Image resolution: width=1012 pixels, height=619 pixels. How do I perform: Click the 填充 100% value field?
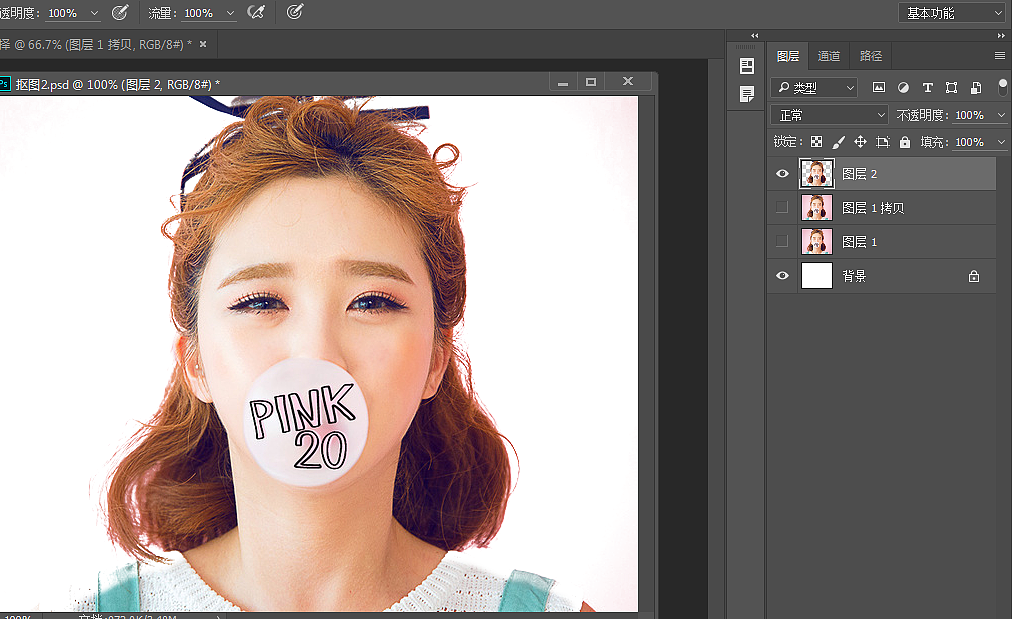[969, 142]
